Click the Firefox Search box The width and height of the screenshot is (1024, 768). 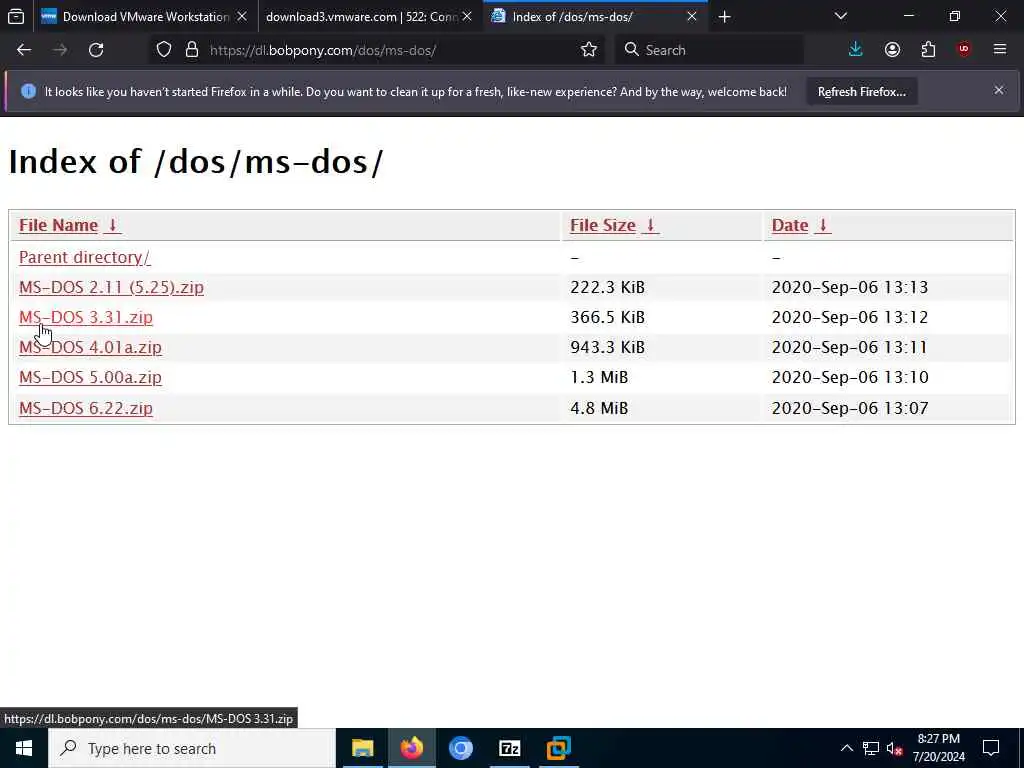pyautogui.click(x=709, y=50)
